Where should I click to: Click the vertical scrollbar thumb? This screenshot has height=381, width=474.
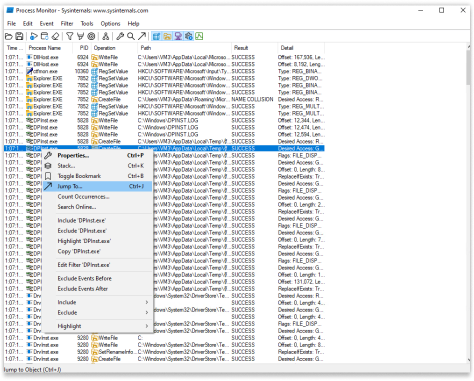tap(468, 68)
